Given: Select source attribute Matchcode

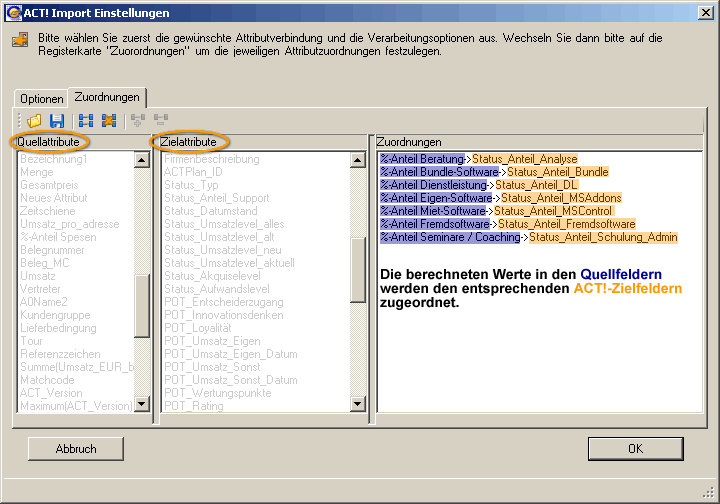Looking at the screenshot, I should 47,380.
